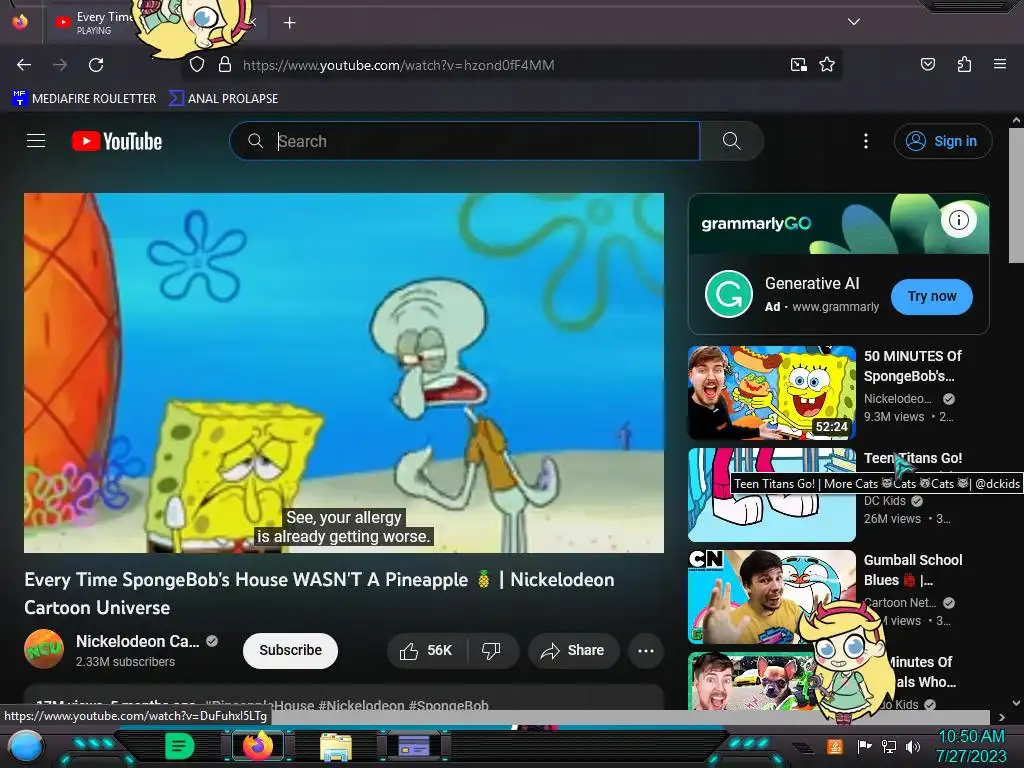
Task: Click the scroll up arrow at top right
Action: point(1016,120)
